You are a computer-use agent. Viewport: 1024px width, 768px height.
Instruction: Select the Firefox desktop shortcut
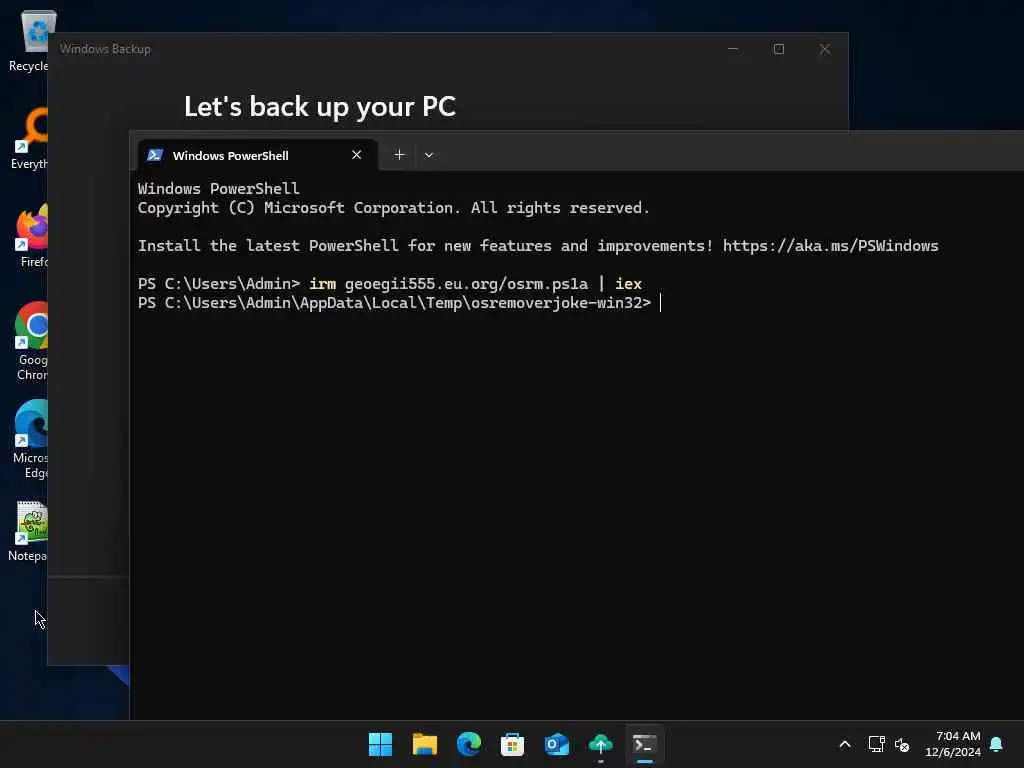(x=31, y=236)
